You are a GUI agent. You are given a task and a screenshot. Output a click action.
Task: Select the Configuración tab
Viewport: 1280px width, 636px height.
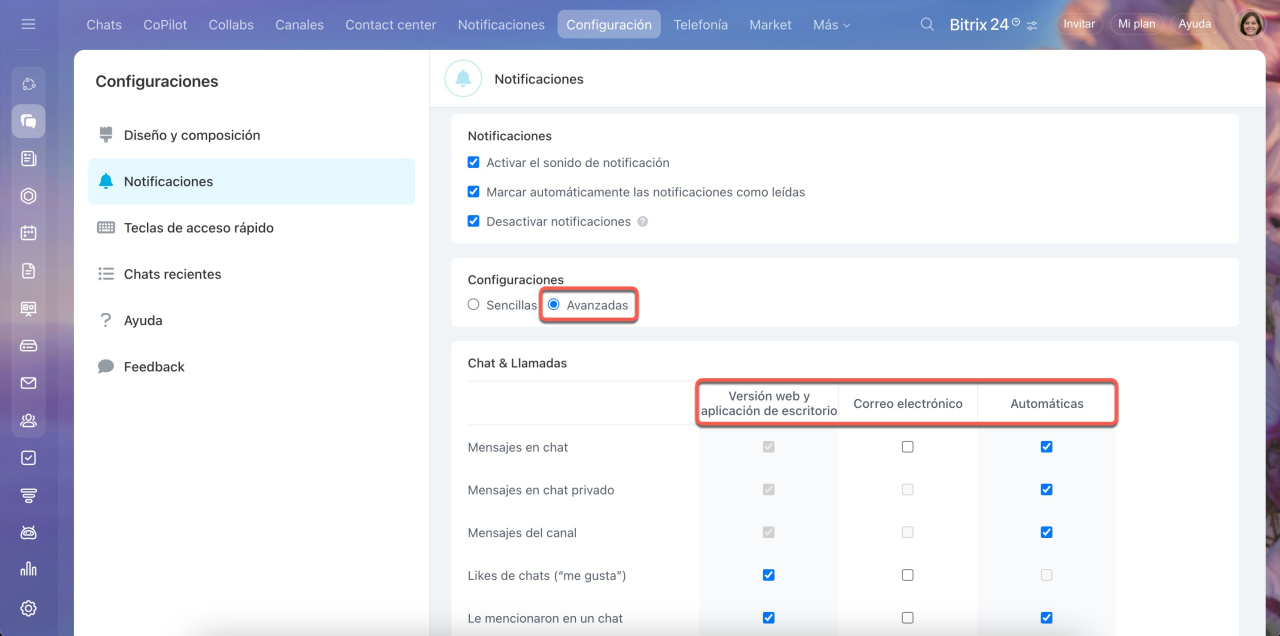tap(609, 25)
